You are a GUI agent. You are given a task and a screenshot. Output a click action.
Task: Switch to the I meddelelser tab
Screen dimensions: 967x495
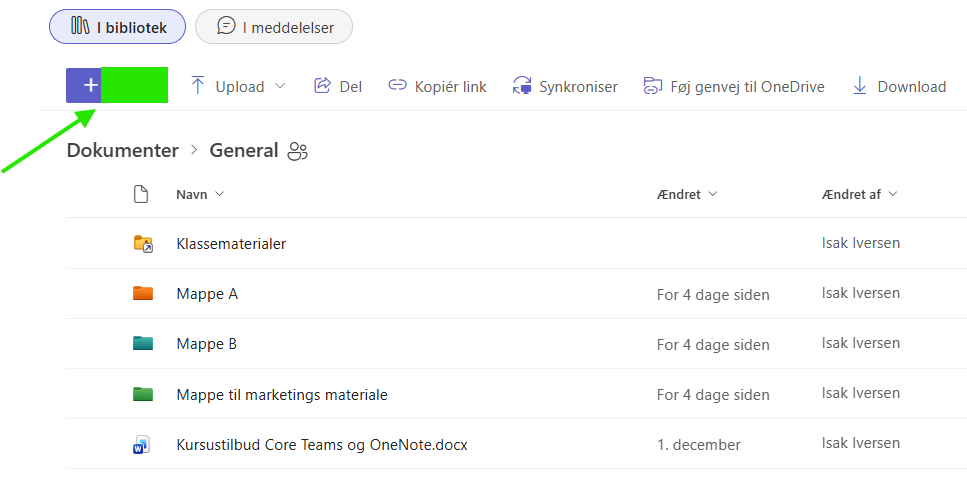tap(273, 27)
